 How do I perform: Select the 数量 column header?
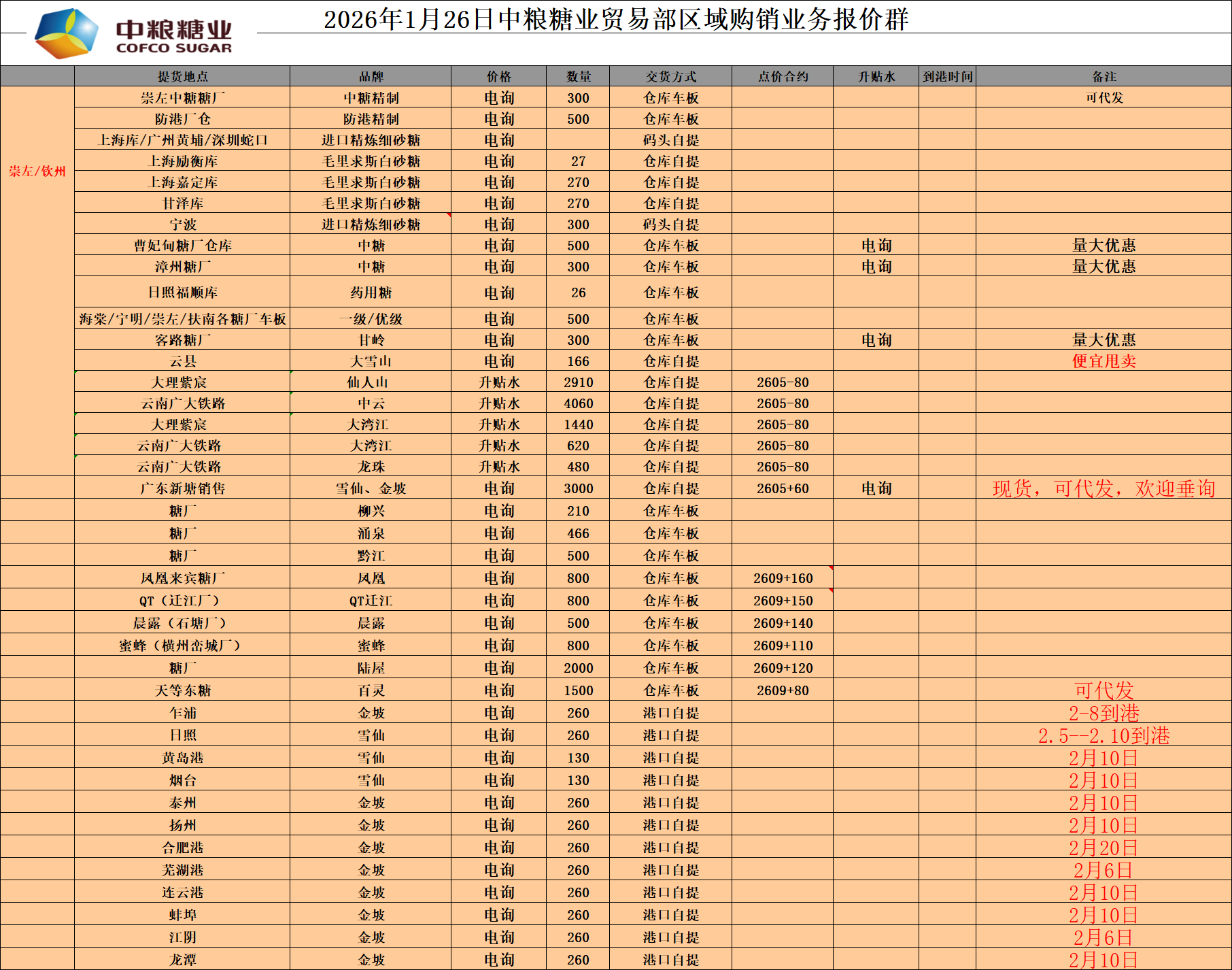(x=578, y=76)
